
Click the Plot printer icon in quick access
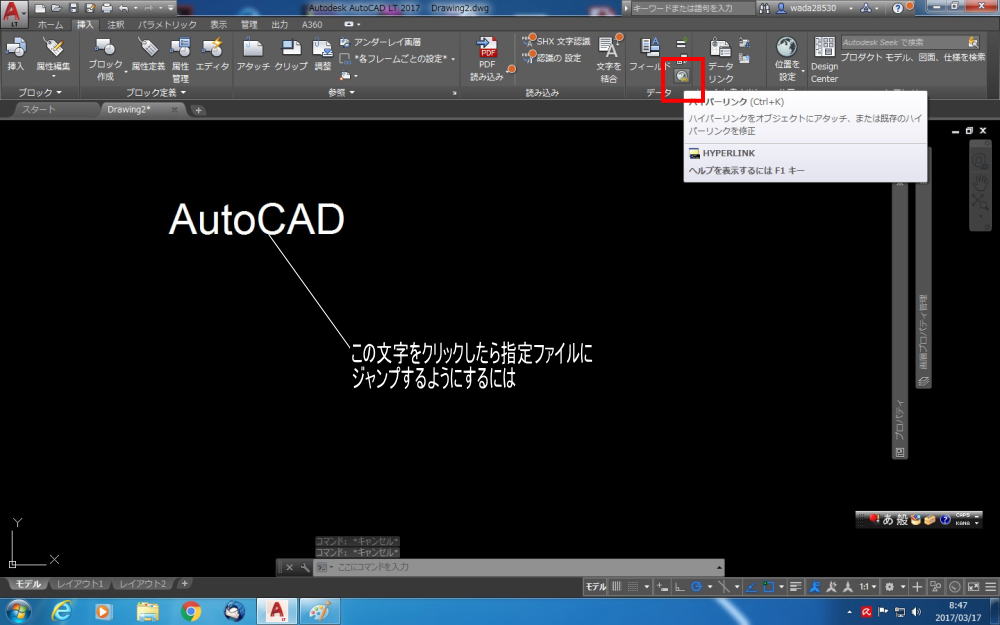click(107, 8)
